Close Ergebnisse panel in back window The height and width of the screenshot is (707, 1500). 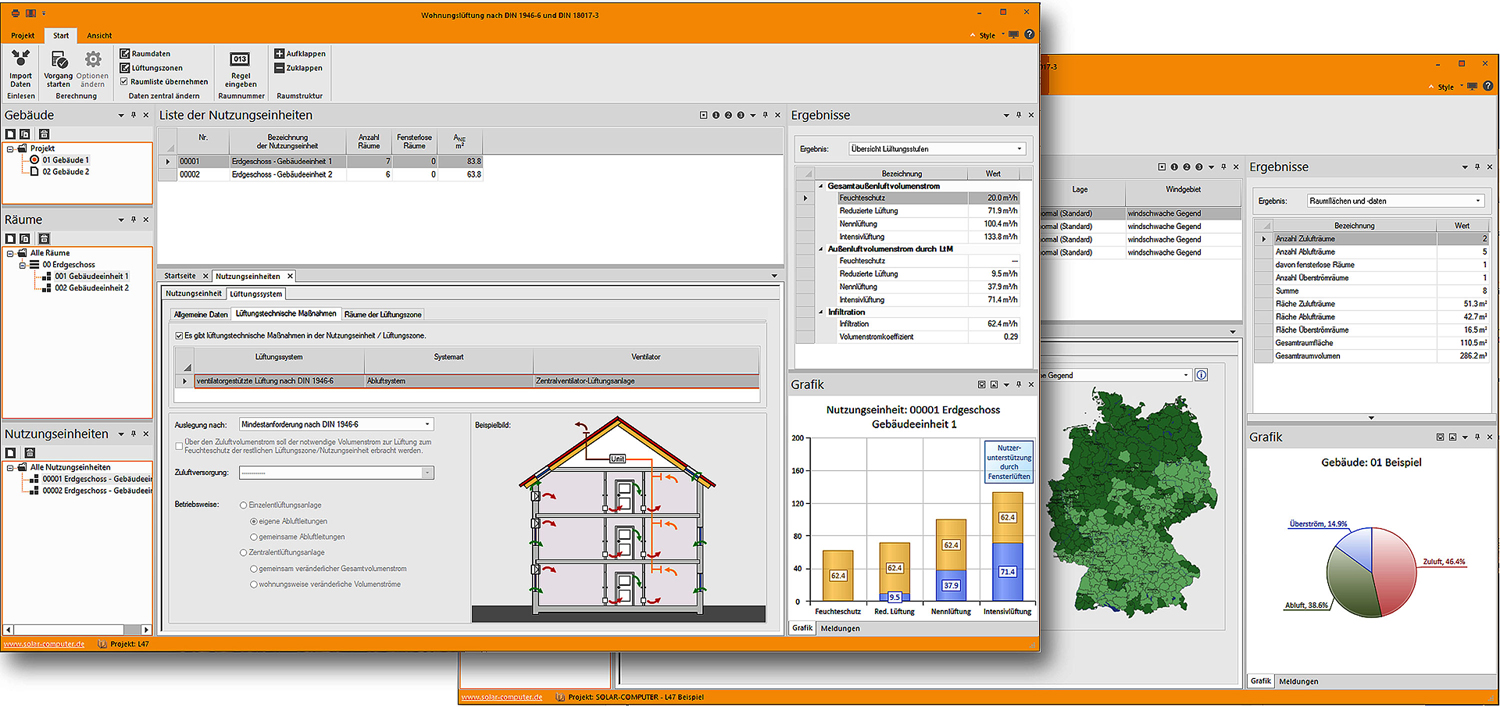point(1490,167)
